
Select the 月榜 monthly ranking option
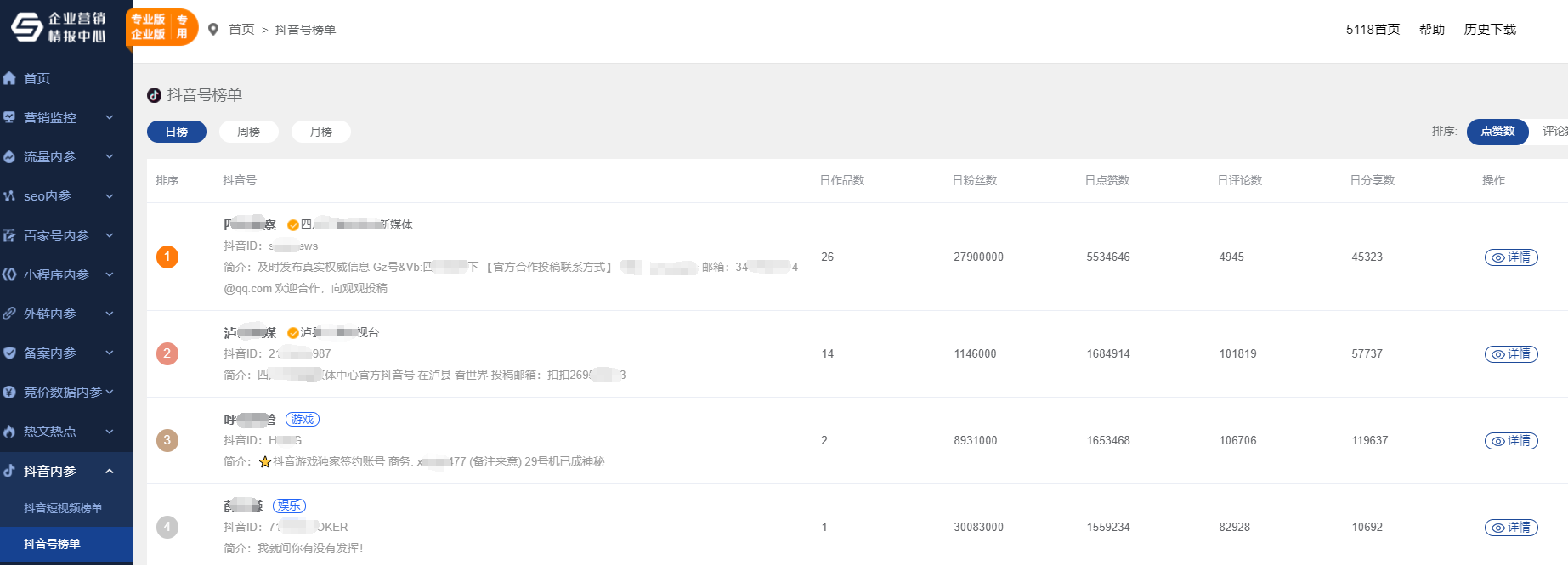coord(320,132)
